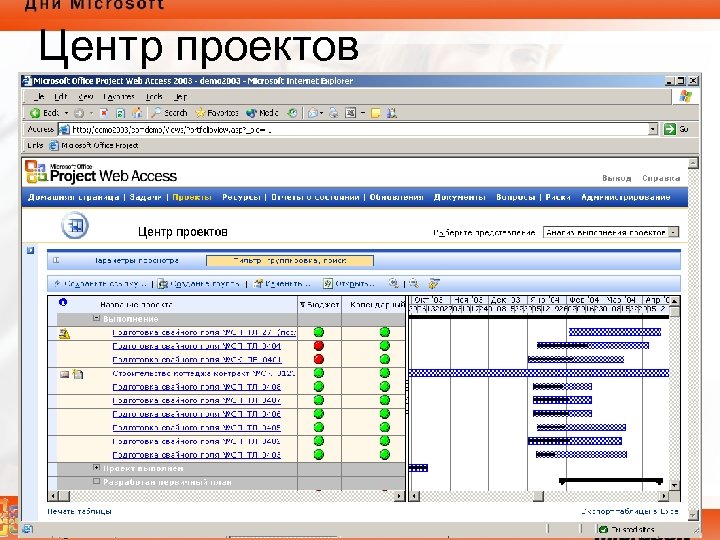Click the 'Печать таблицы' link
720x540 pixels.
pyautogui.click(x=79, y=511)
